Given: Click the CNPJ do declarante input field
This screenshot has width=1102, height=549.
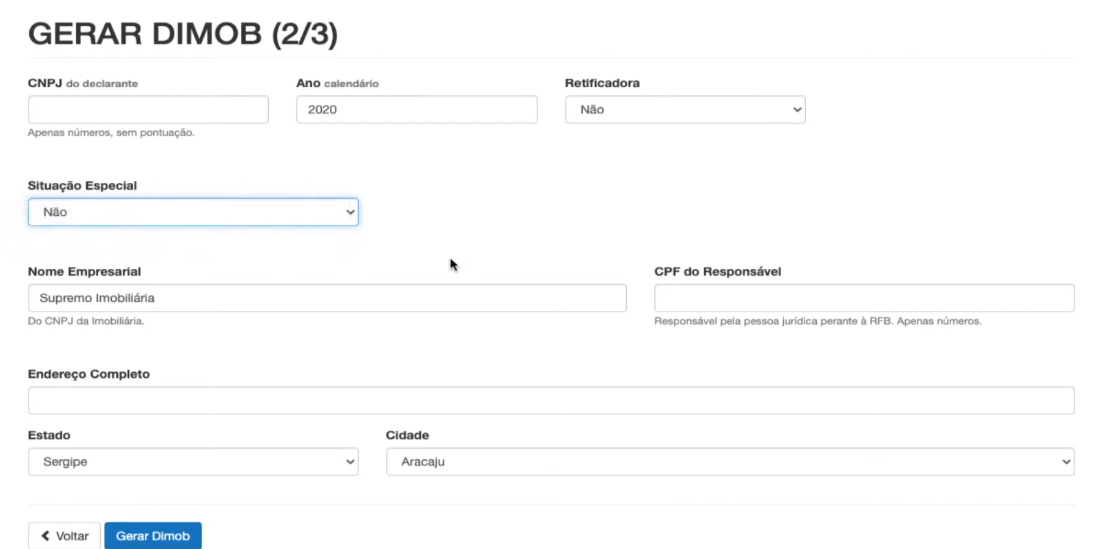Looking at the screenshot, I should [148, 110].
